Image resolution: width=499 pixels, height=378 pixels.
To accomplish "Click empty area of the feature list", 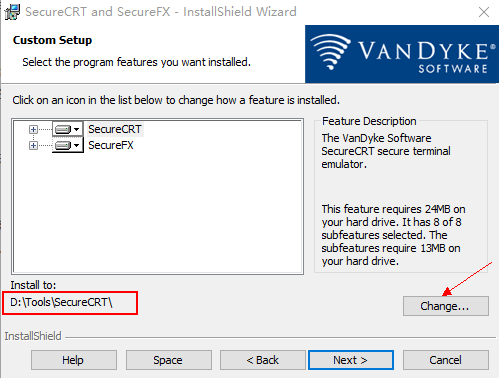I will [x=157, y=213].
